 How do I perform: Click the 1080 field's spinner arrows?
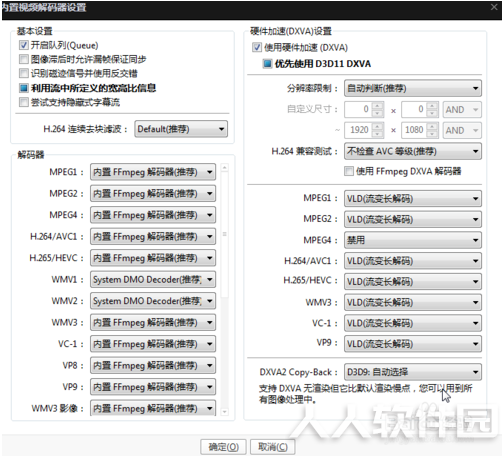coord(432,130)
